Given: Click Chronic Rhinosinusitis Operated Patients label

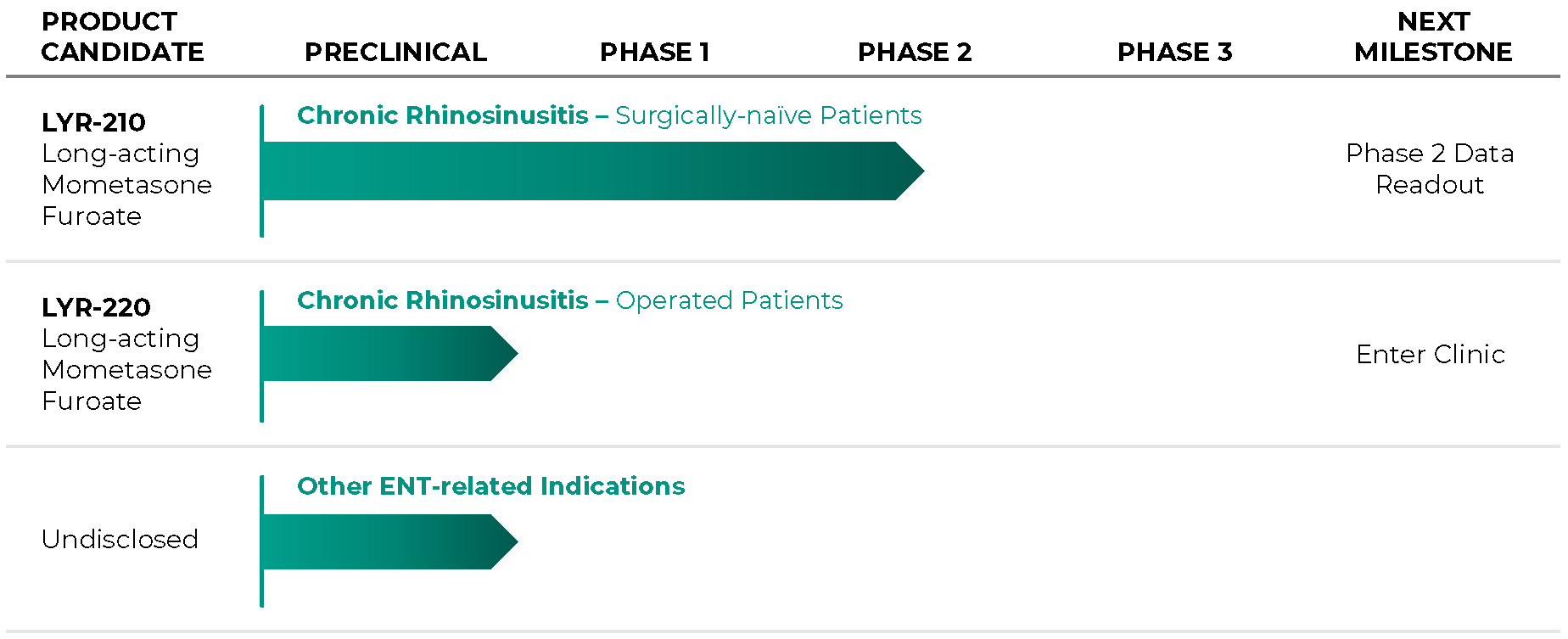Looking at the screenshot, I should tap(570, 300).
